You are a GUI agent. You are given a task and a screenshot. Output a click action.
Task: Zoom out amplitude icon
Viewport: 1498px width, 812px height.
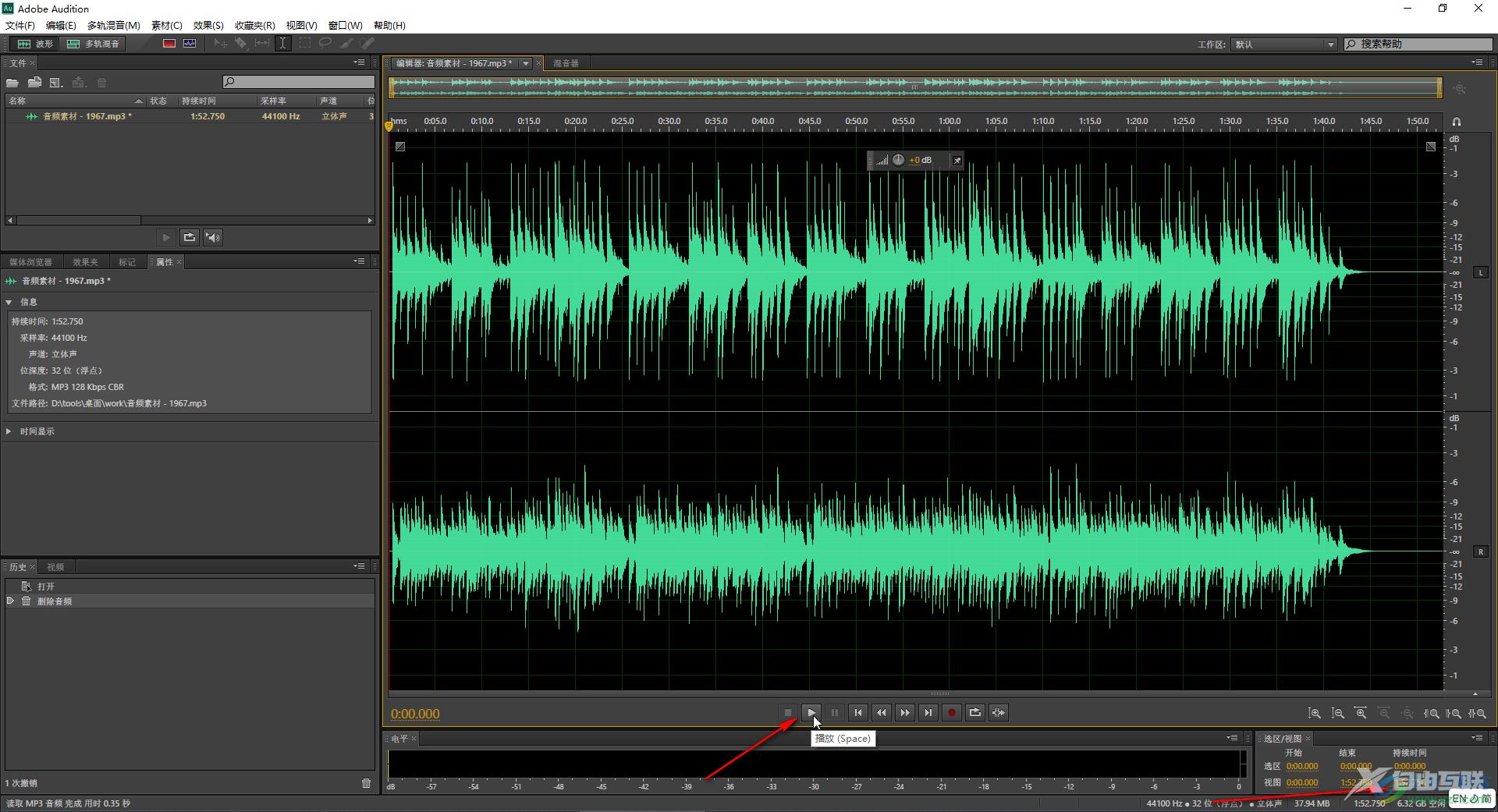click(1337, 714)
